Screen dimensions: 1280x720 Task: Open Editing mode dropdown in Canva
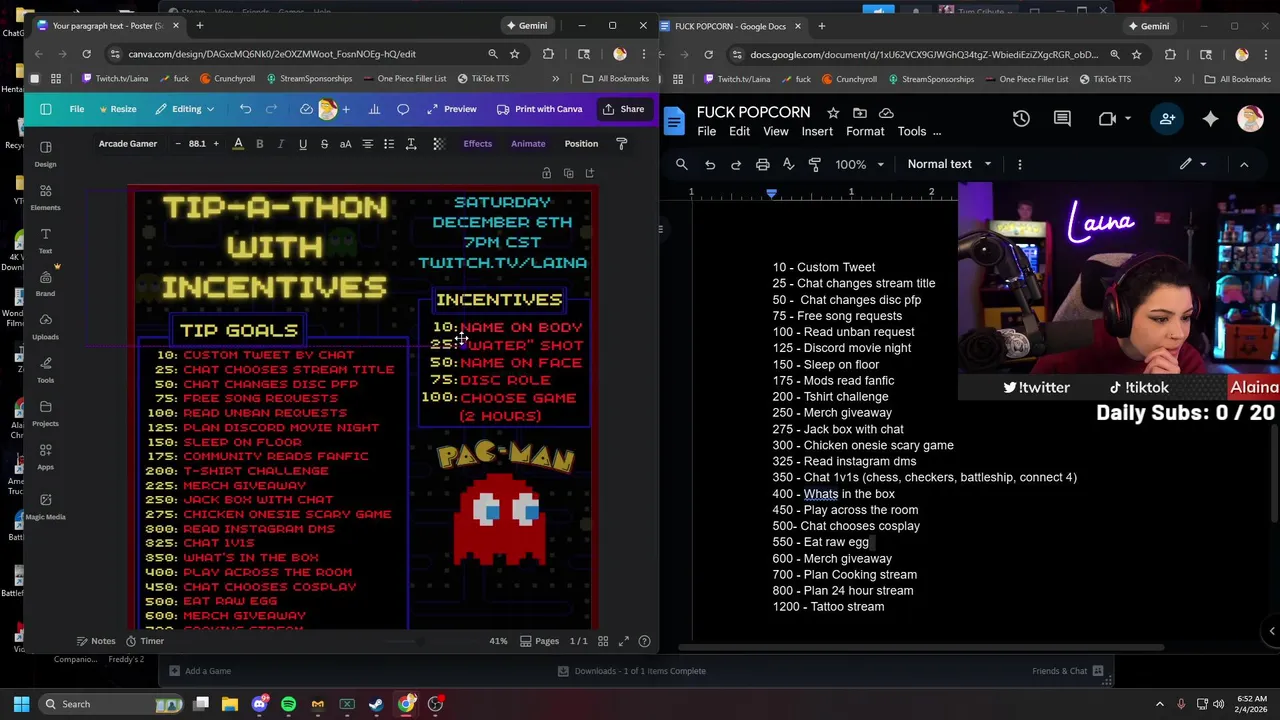(186, 109)
